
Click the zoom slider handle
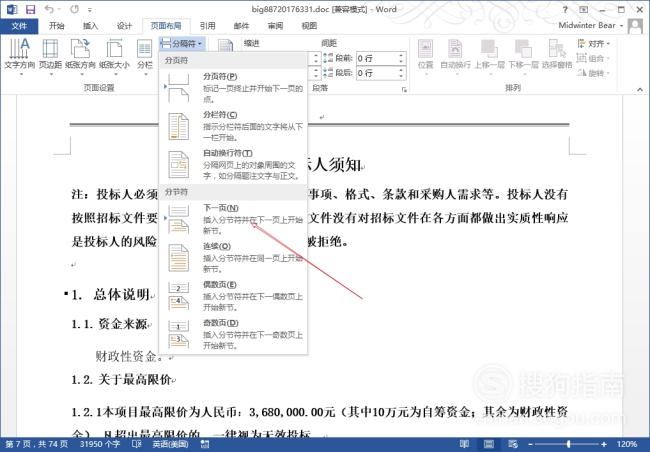[x=568, y=444]
